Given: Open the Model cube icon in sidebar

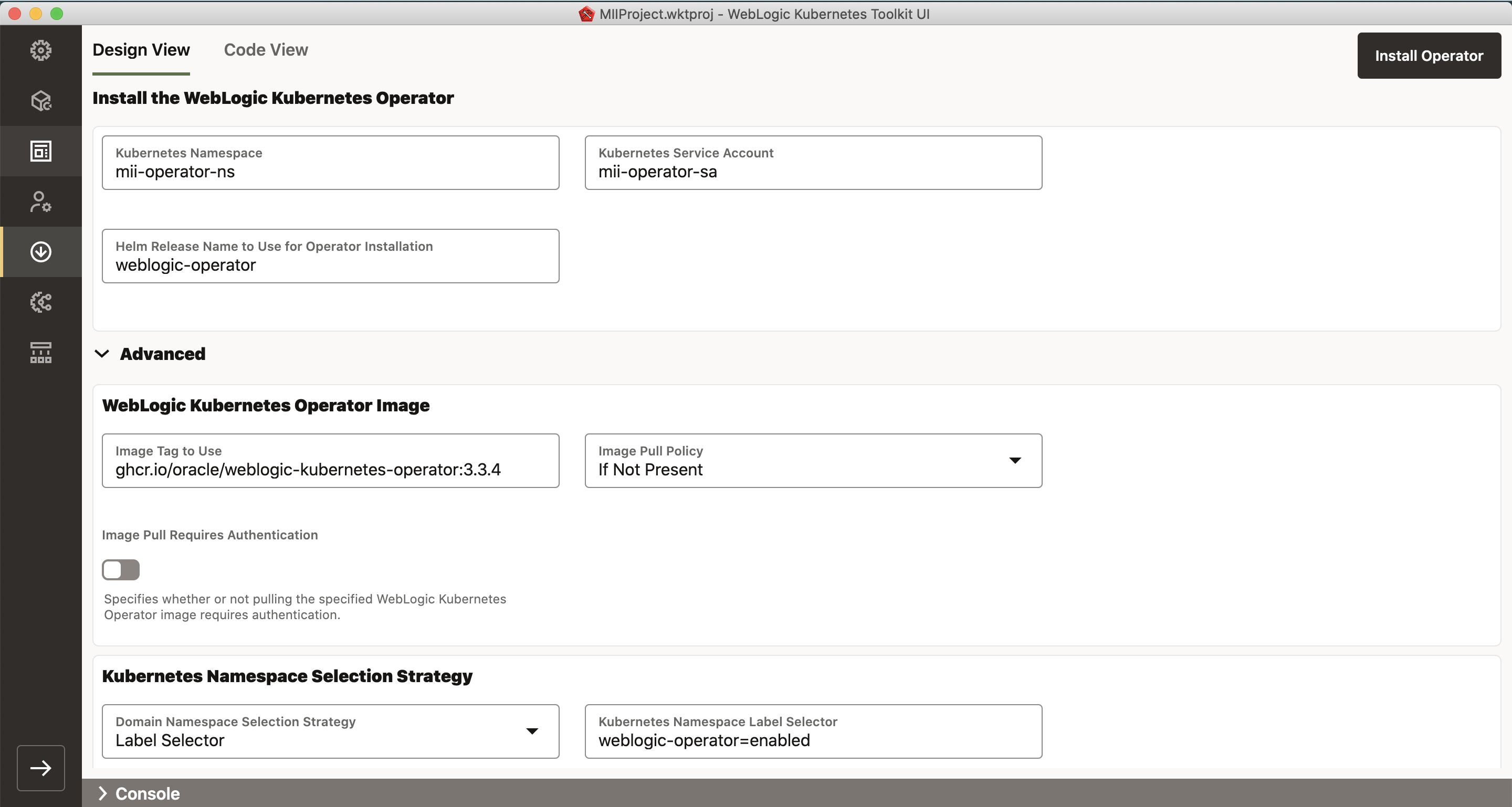Looking at the screenshot, I should tap(40, 101).
